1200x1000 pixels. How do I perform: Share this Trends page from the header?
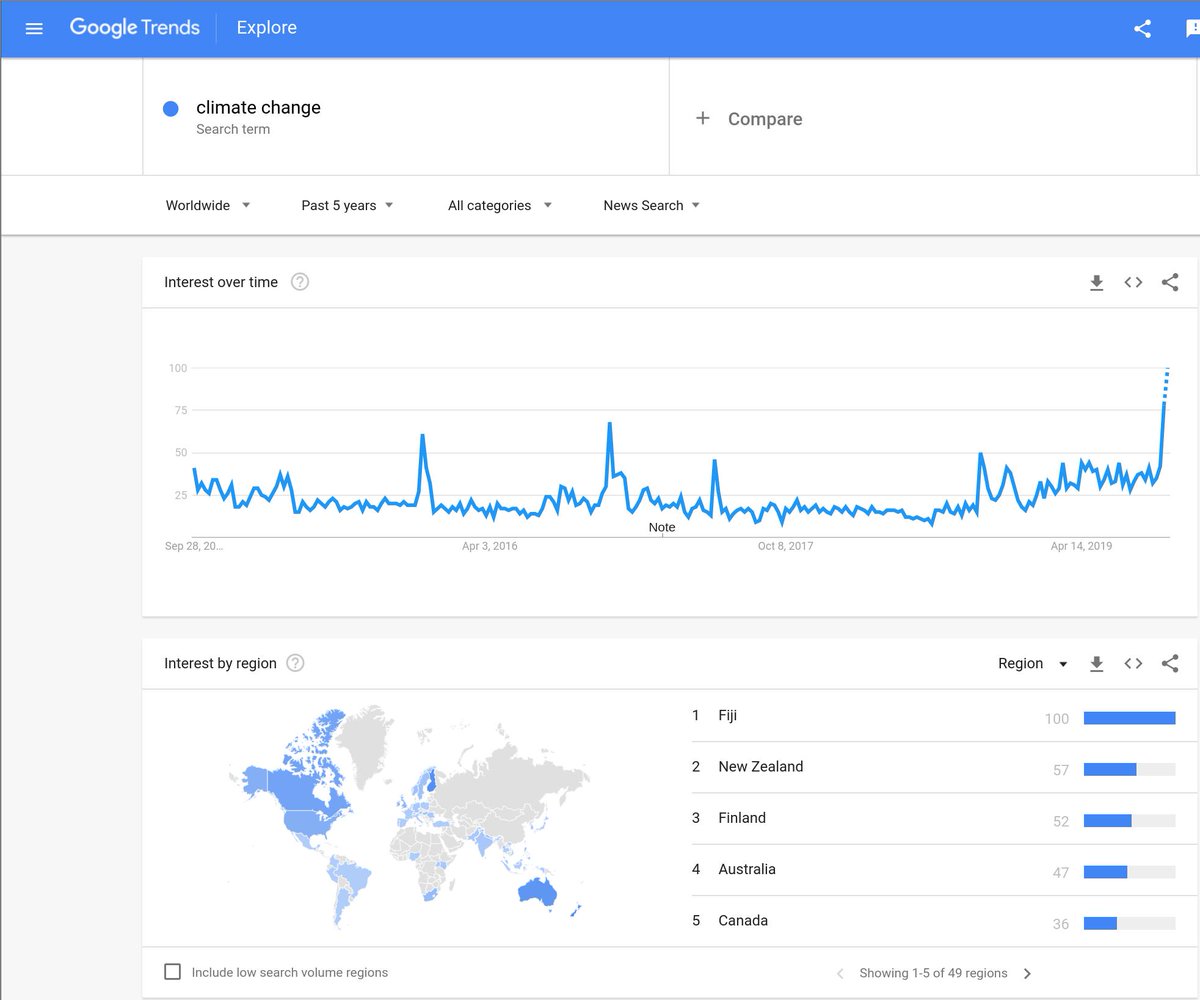tap(1142, 28)
